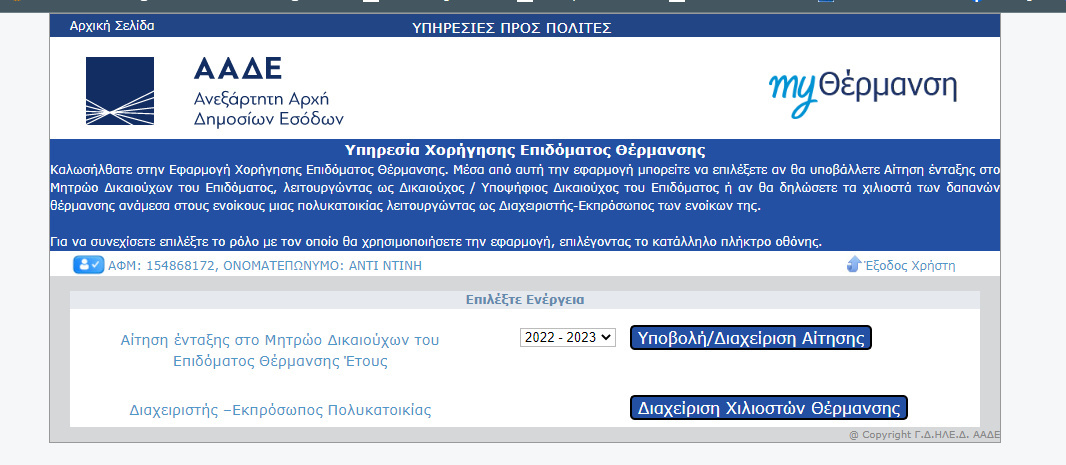Click the blue user profile icon
This screenshot has height=465, width=1066.
click(x=88, y=265)
